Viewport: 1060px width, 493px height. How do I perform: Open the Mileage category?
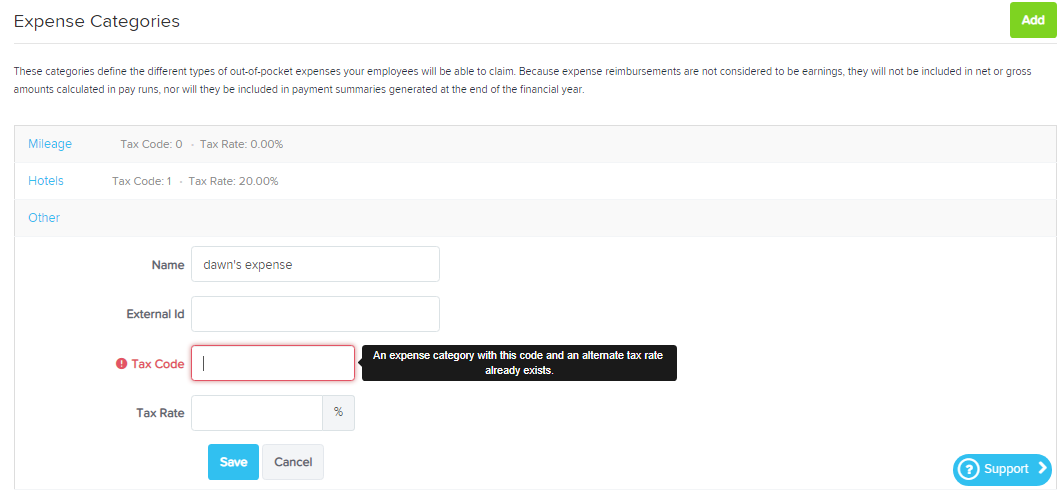coord(50,144)
